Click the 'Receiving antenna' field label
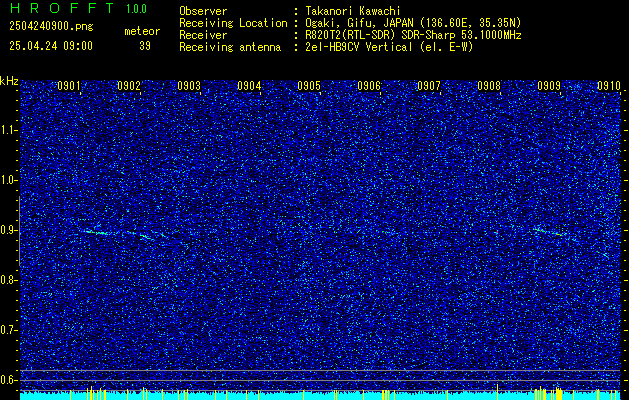 coord(230,47)
